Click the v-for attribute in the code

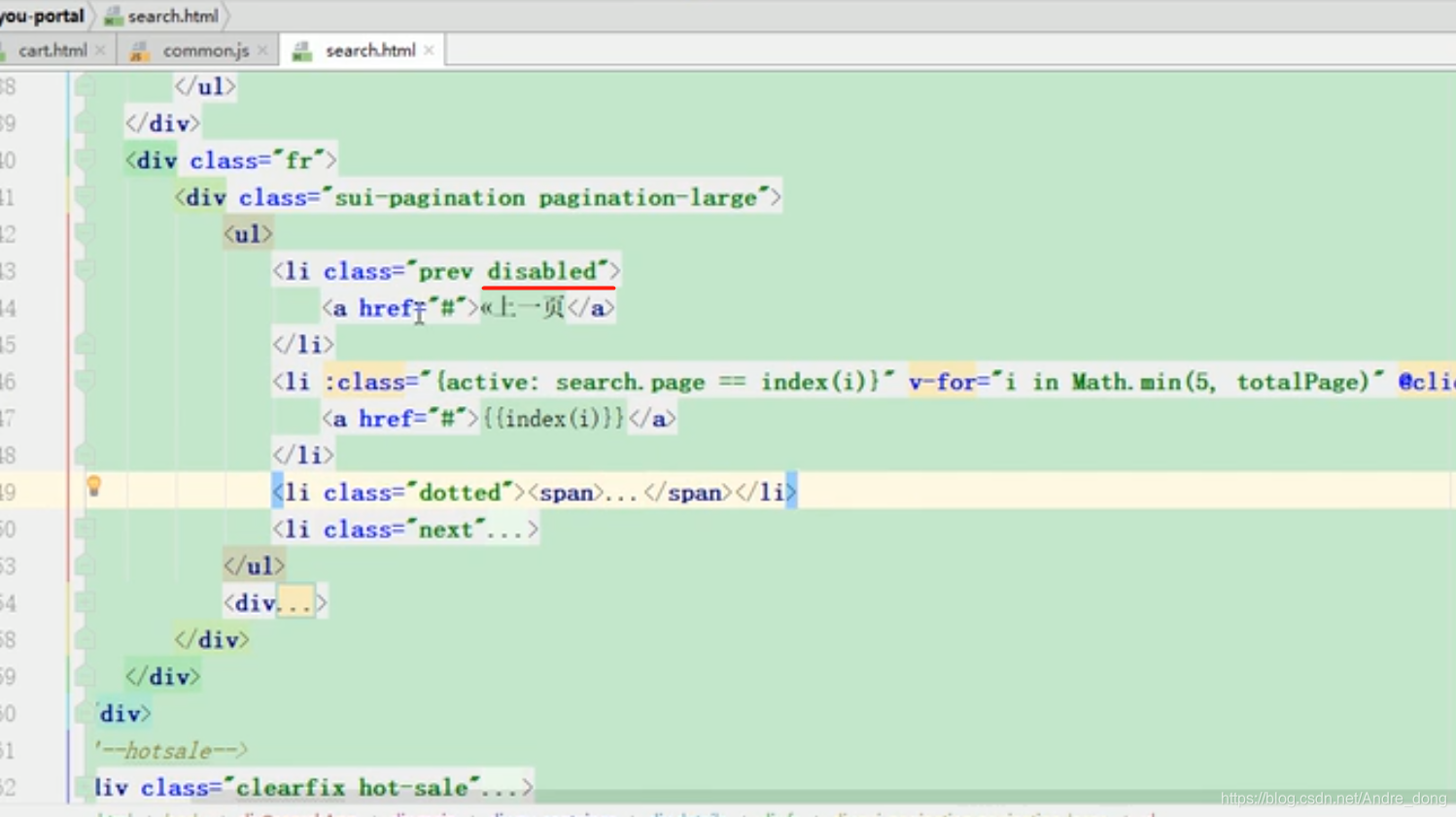click(x=942, y=382)
